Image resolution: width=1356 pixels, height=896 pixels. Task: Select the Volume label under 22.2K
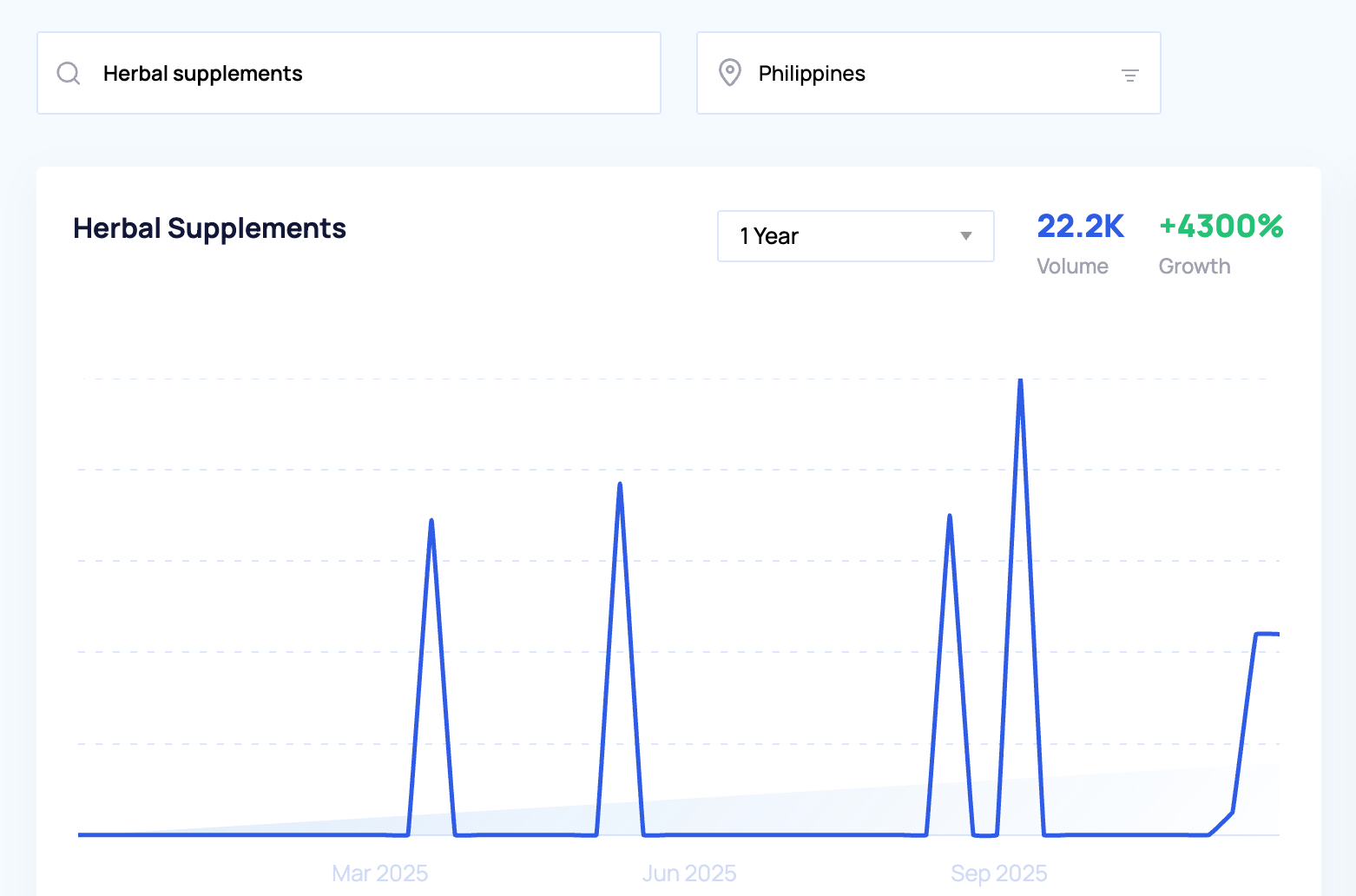[1072, 267]
